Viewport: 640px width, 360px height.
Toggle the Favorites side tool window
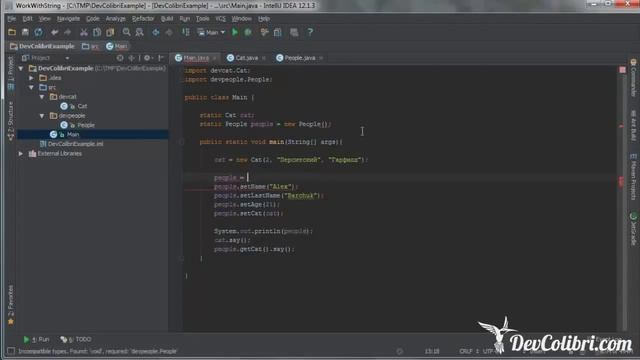[11, 304]
